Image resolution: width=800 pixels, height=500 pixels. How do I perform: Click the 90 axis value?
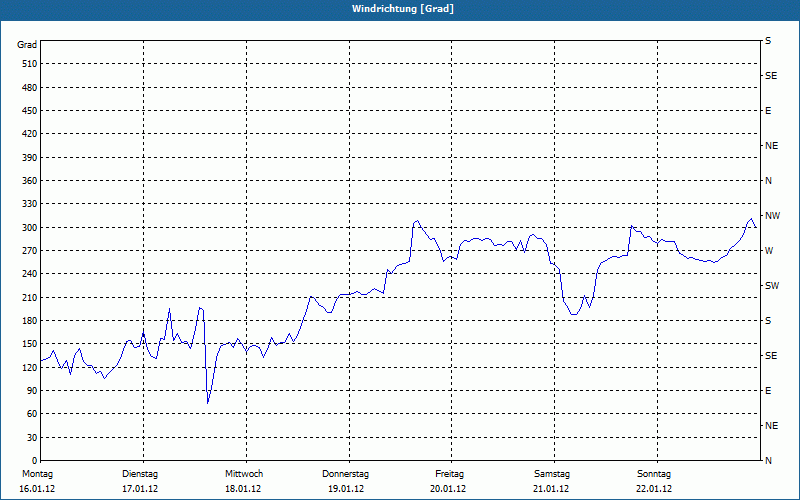pyautogui.click(x=32, y=391)
